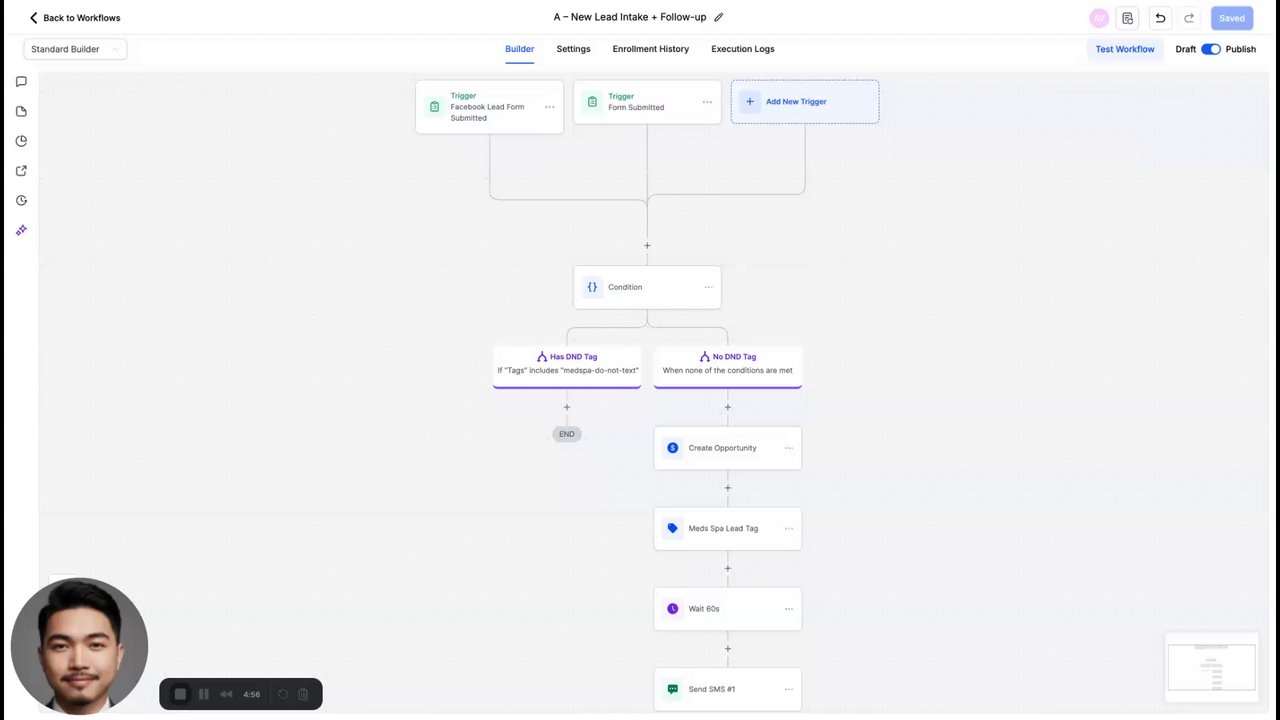Click the Test Workflow button
This screenshot has height=720, width=1280.
pyautogui.click(x=1124, y=49)
